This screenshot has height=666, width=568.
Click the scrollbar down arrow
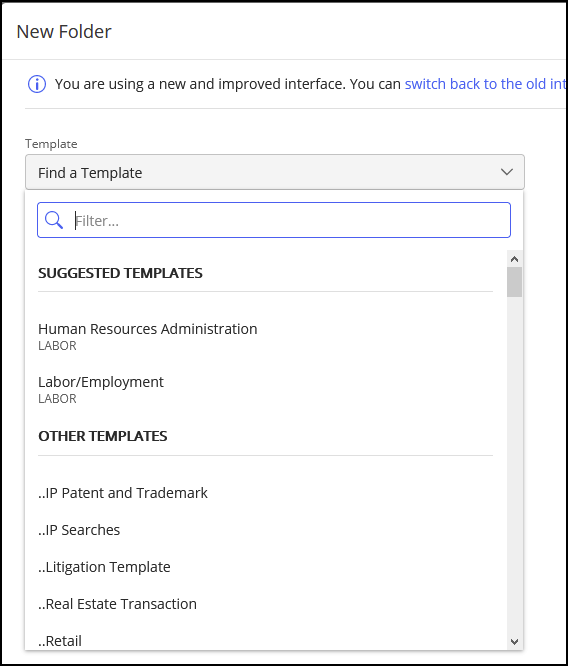click(514, 641)
